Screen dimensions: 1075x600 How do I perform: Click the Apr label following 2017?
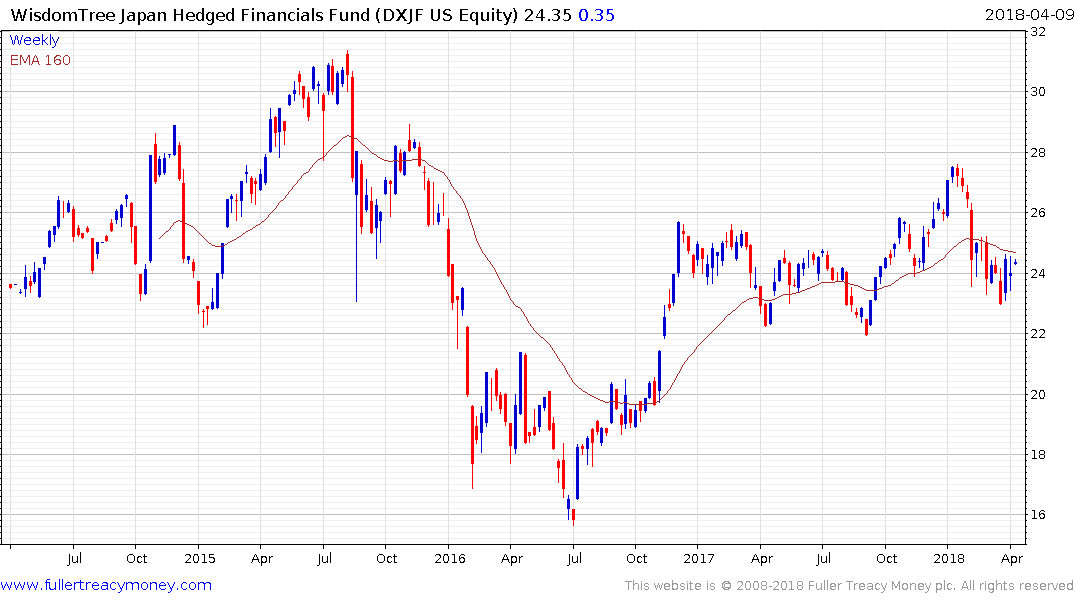pos(762,558)
